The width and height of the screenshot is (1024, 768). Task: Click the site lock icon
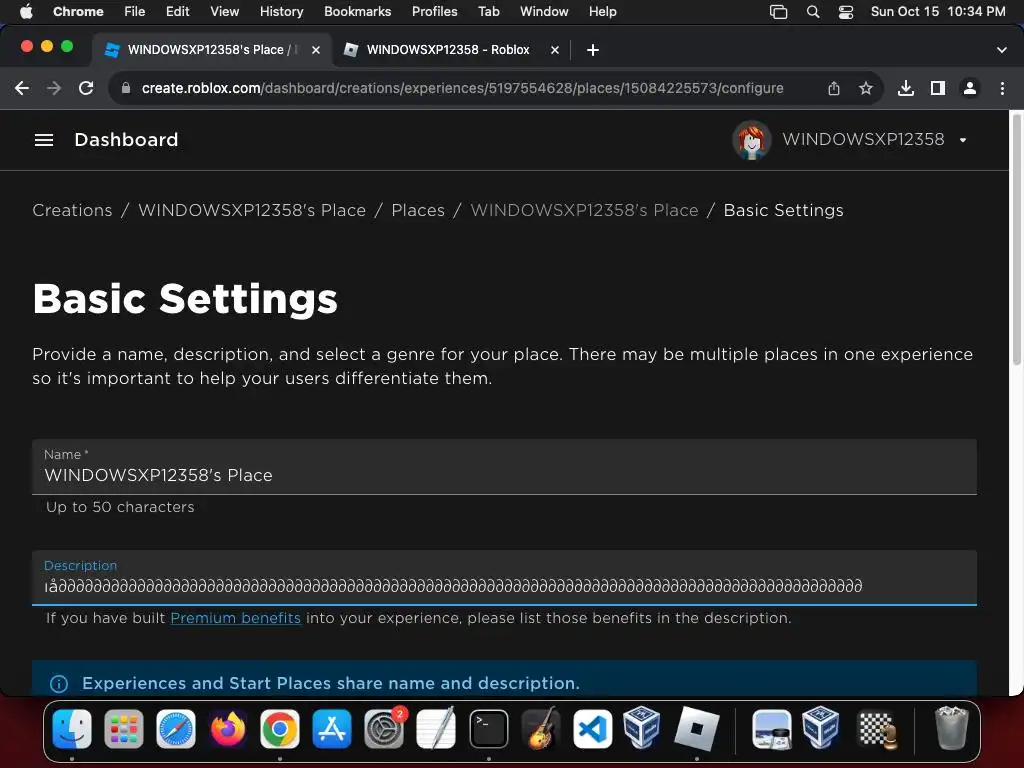click(126, 88)
